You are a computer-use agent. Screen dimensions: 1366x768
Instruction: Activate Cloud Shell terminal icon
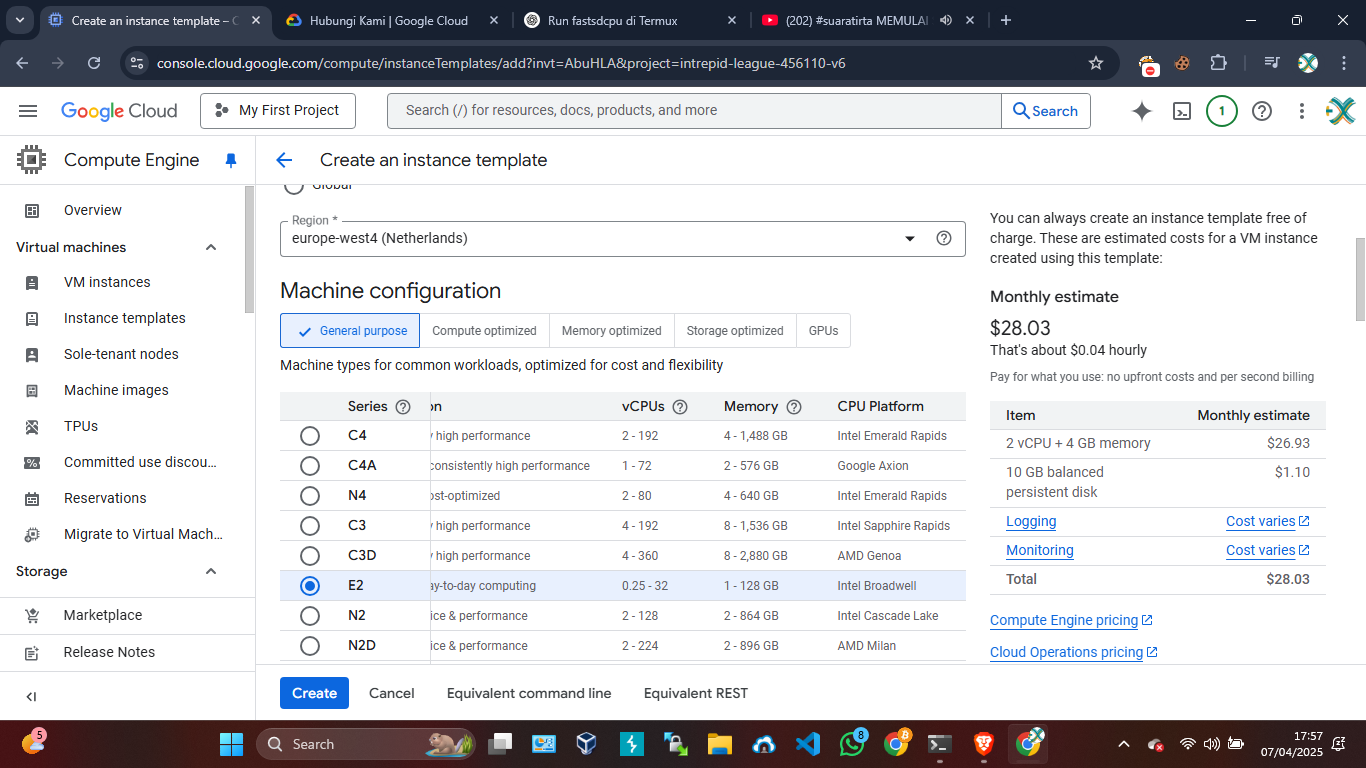click(x=1181, y=111)
